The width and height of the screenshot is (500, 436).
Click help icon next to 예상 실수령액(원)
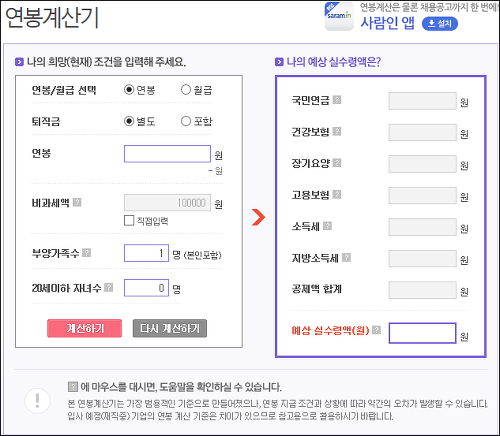[x=376, y=330]
